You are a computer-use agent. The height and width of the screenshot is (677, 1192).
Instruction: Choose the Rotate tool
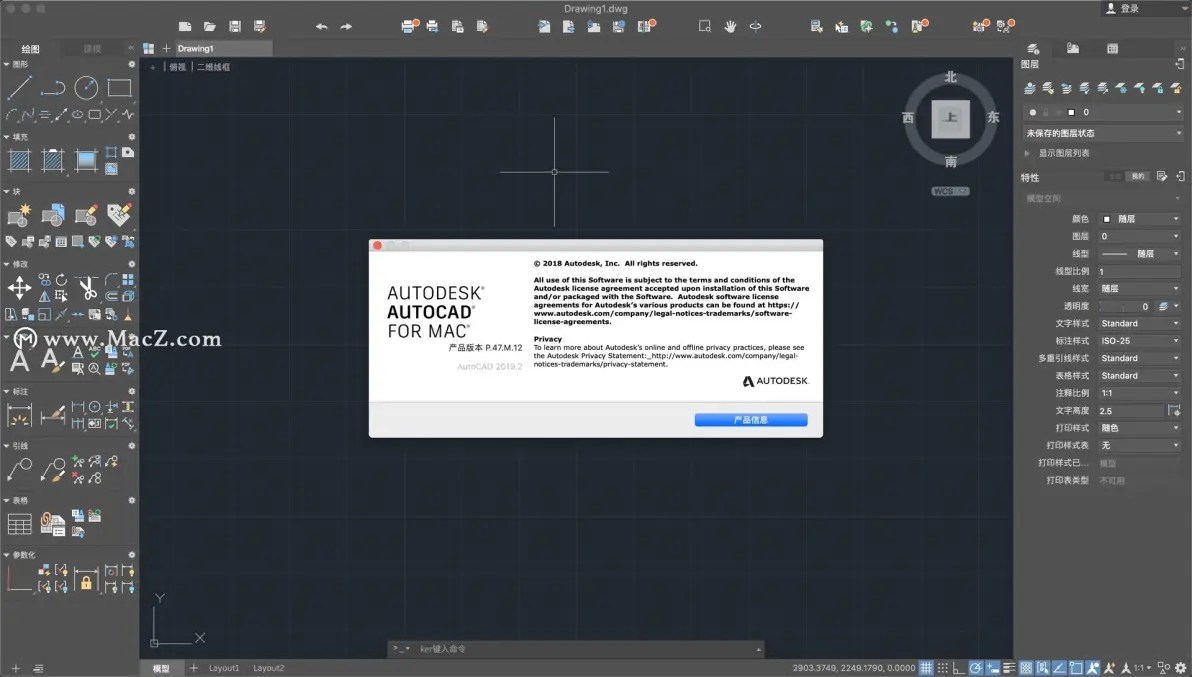point(61,280)
